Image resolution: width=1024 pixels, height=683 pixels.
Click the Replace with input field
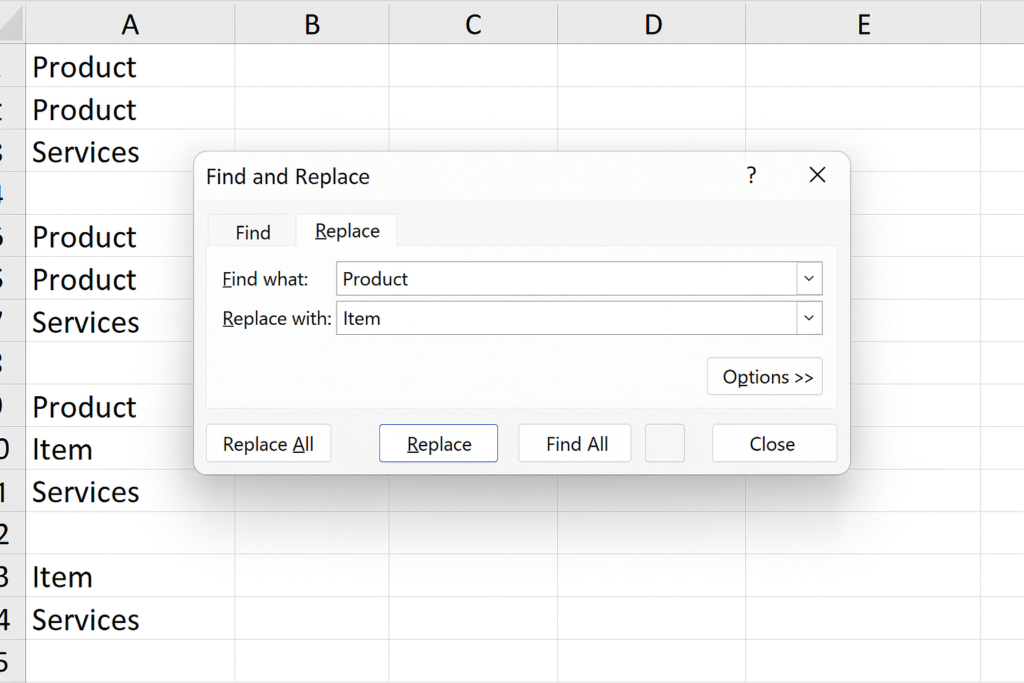tap(566, 319)
